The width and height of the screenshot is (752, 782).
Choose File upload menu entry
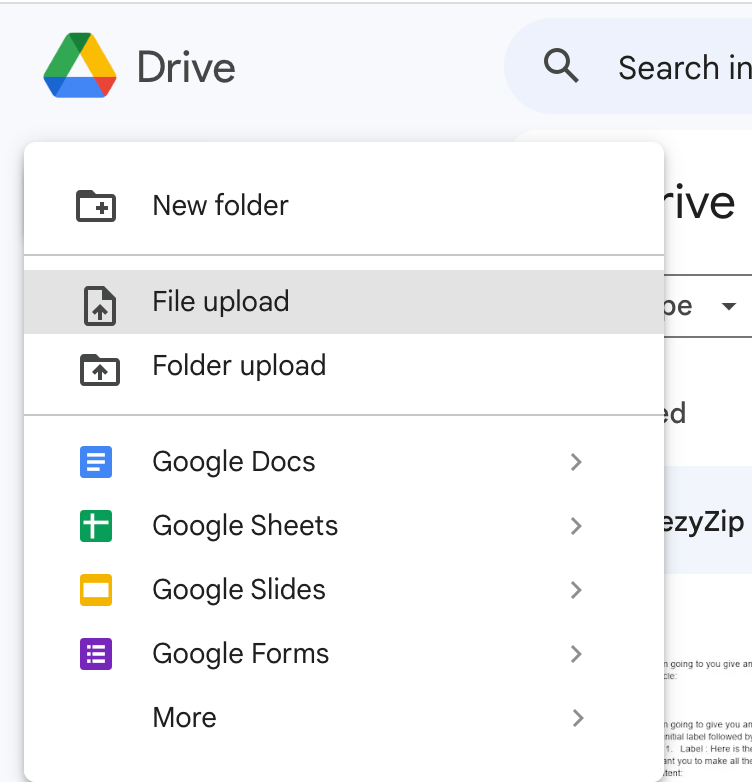coord(344,302)
